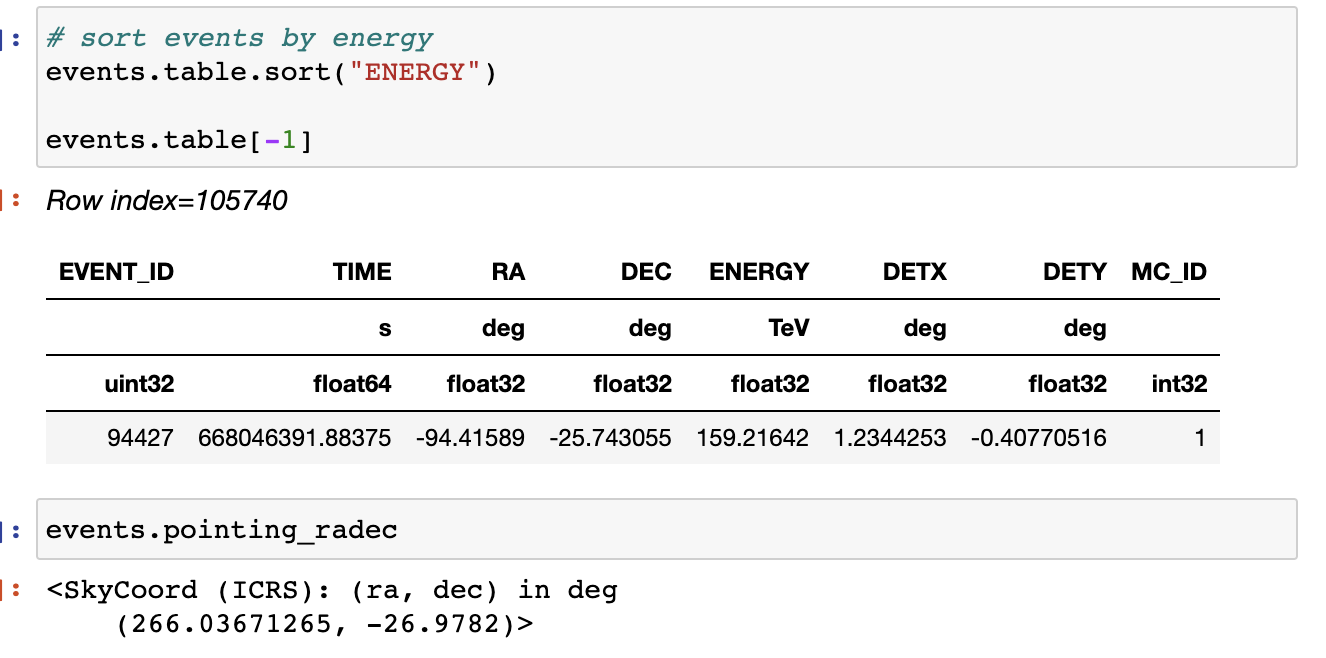Select the EVENT_ID column header
This screenshot has width=1326, height=658.
click(x=116, y=271)
